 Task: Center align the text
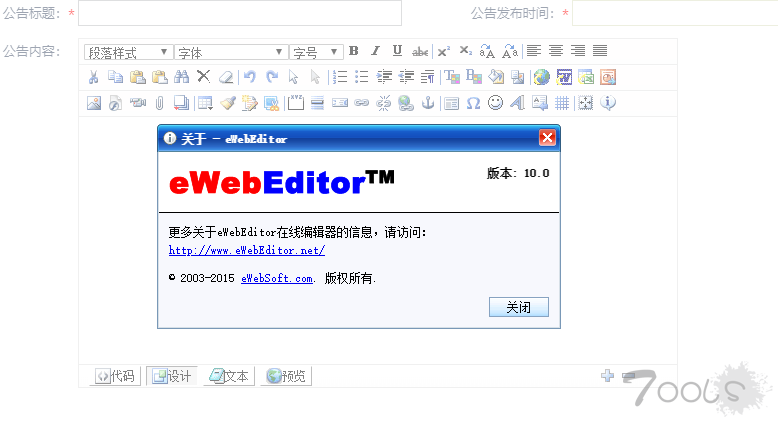556,51
